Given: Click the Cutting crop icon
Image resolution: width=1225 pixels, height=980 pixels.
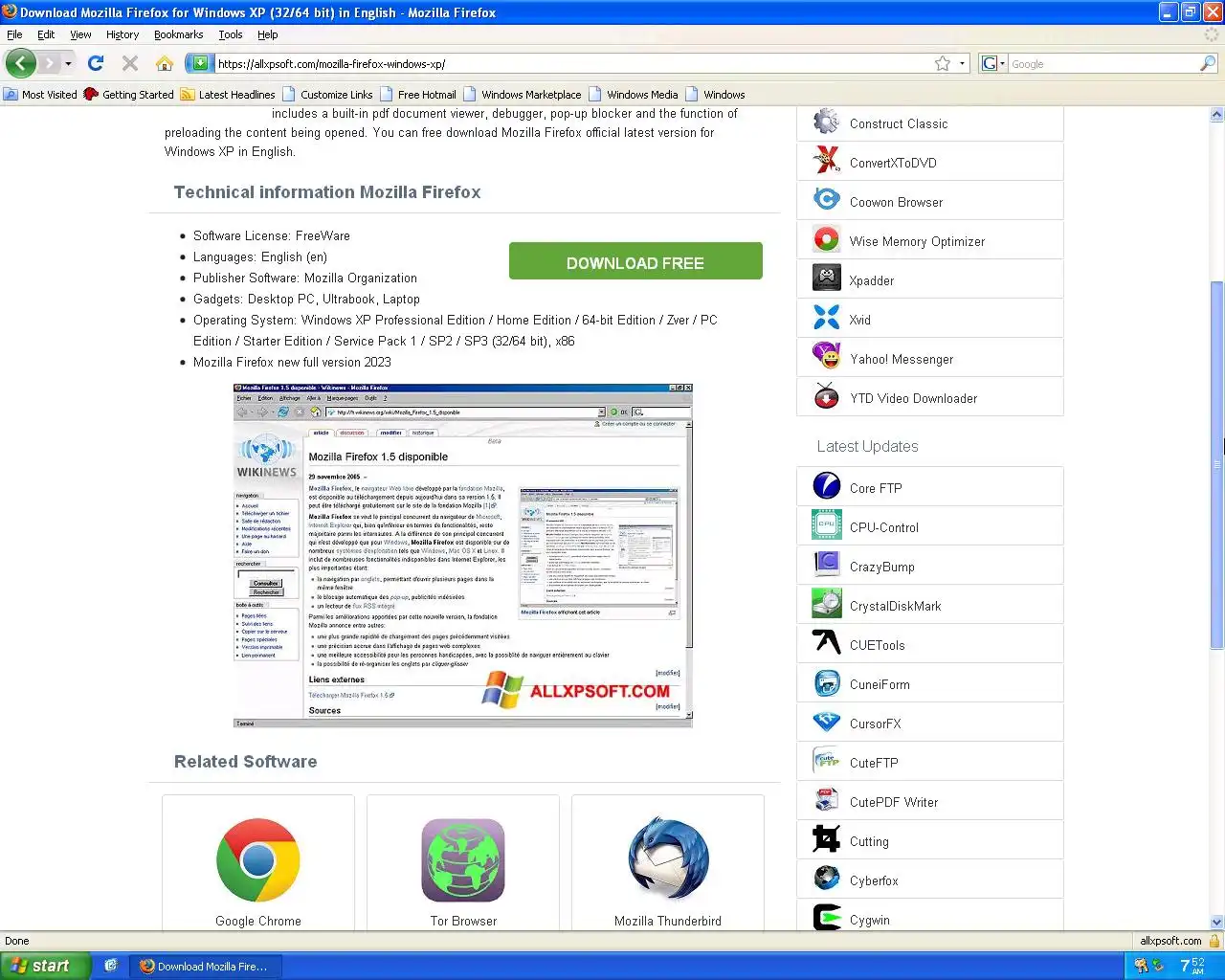Looking at the screenshot, I should click(x=826, y=840).
